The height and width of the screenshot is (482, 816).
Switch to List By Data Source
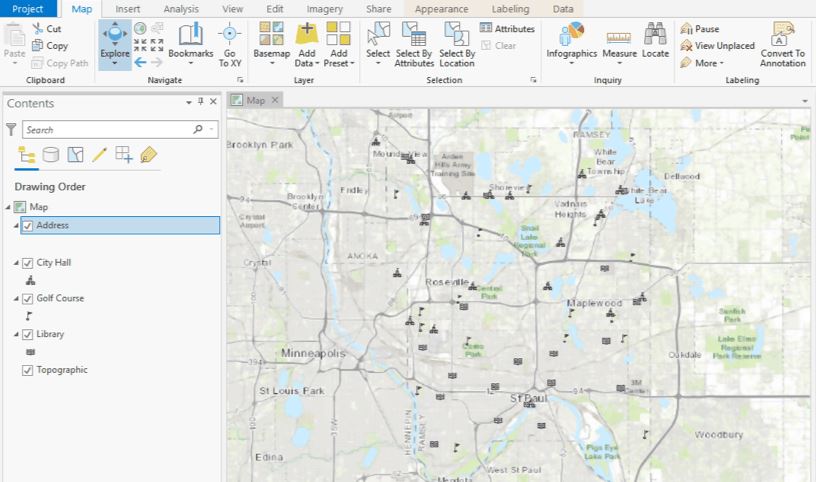click(x=50, y=155)
